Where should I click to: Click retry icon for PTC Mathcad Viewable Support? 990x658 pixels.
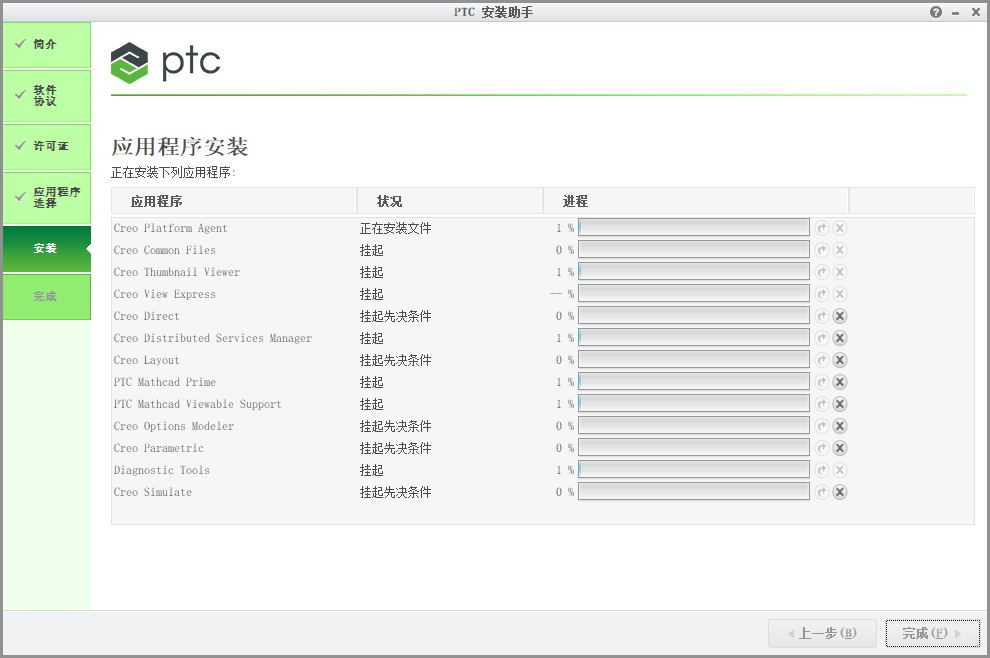[x=821, y=404]
